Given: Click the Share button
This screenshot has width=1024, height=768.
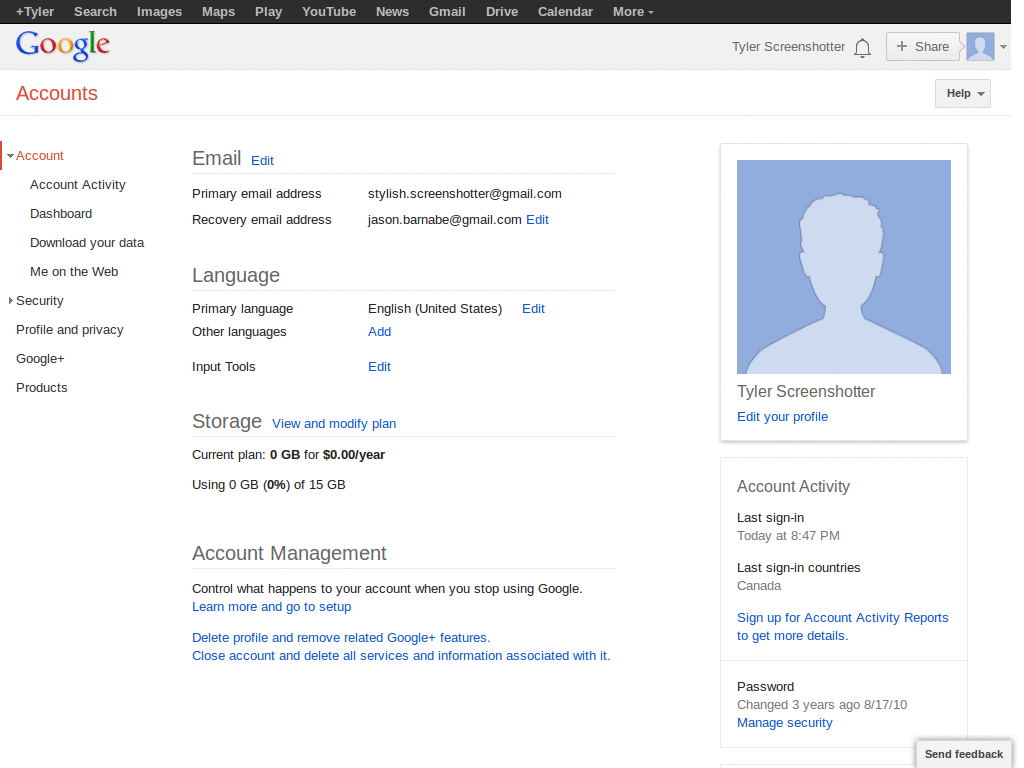Looking at the screenshot, I should pos(922,46).
